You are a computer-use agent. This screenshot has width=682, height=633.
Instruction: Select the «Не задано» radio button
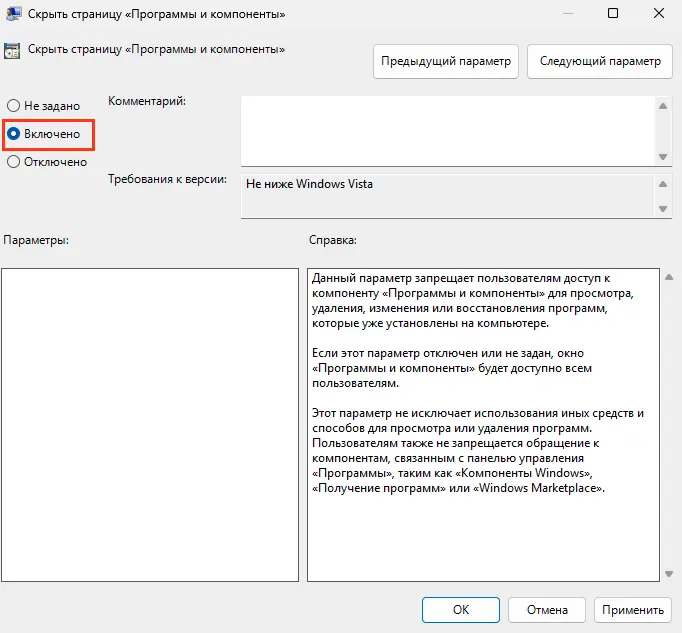point(14,105)
